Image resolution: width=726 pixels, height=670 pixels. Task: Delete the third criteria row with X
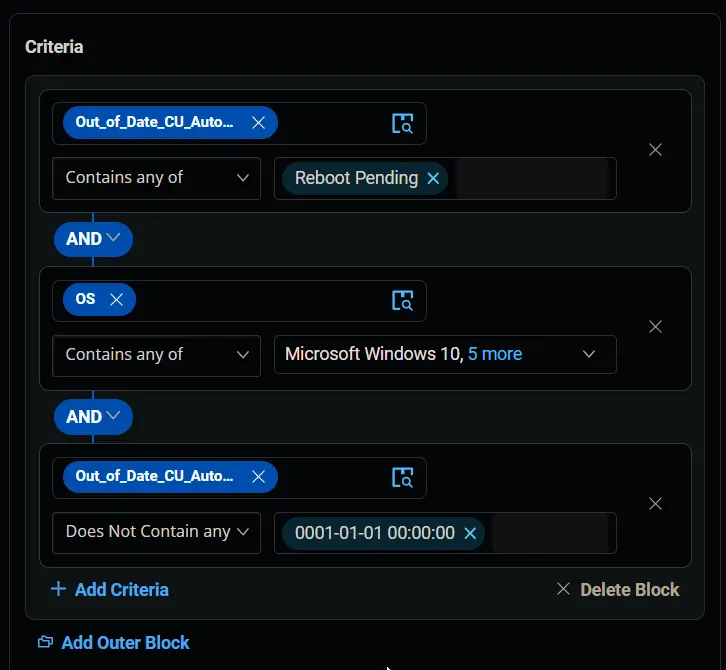655,504
